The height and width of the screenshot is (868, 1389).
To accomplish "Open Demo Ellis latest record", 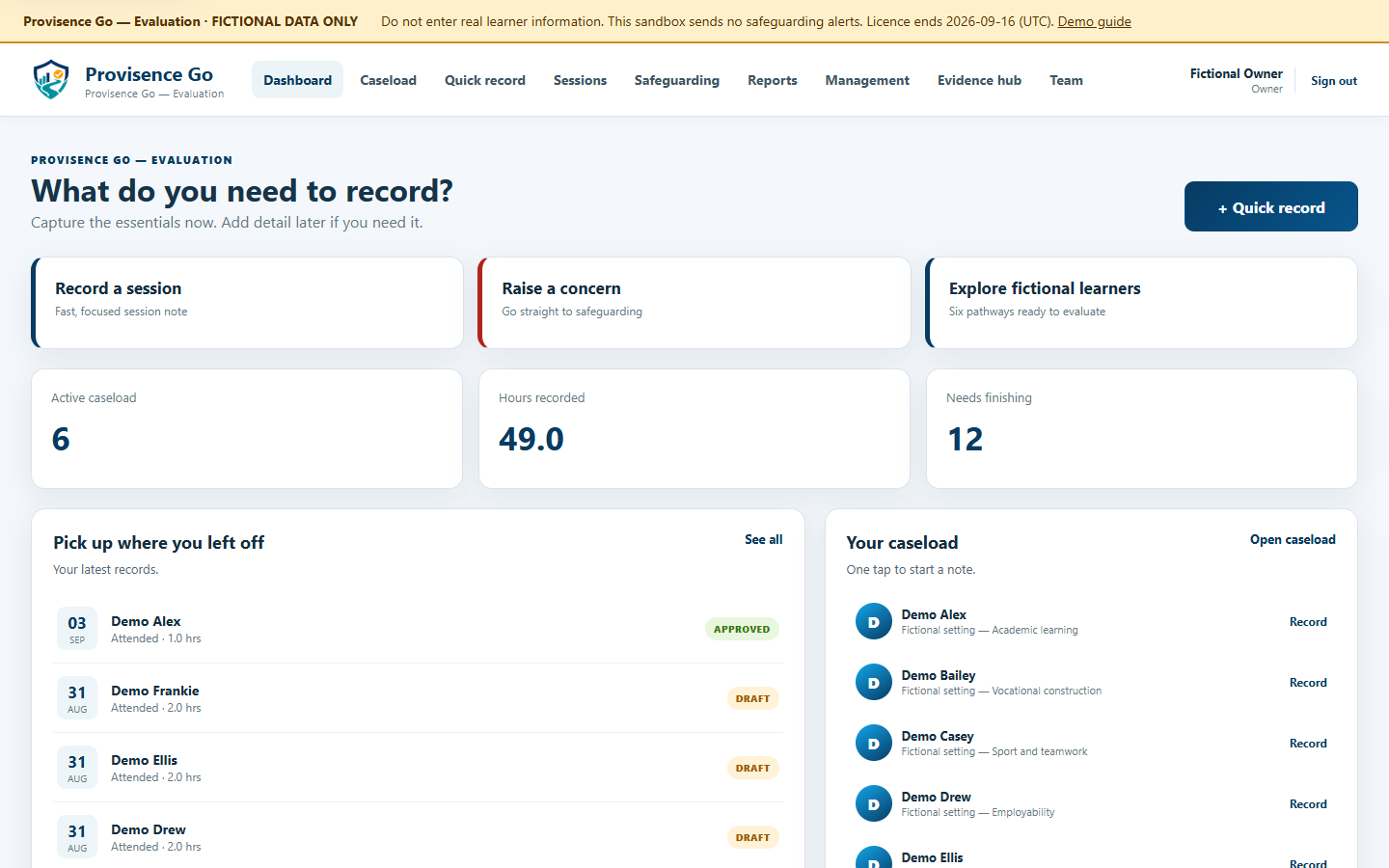I will click(418, 768).
